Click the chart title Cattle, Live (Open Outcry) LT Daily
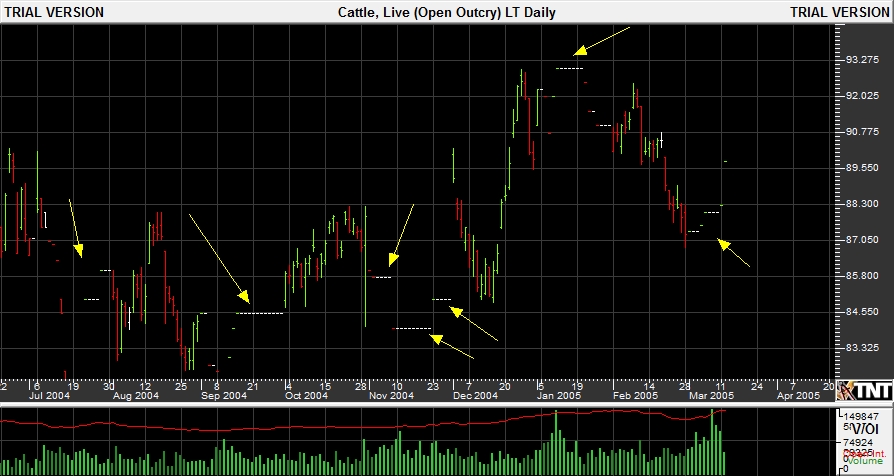The image size is (894, 476). coord(446,12)
